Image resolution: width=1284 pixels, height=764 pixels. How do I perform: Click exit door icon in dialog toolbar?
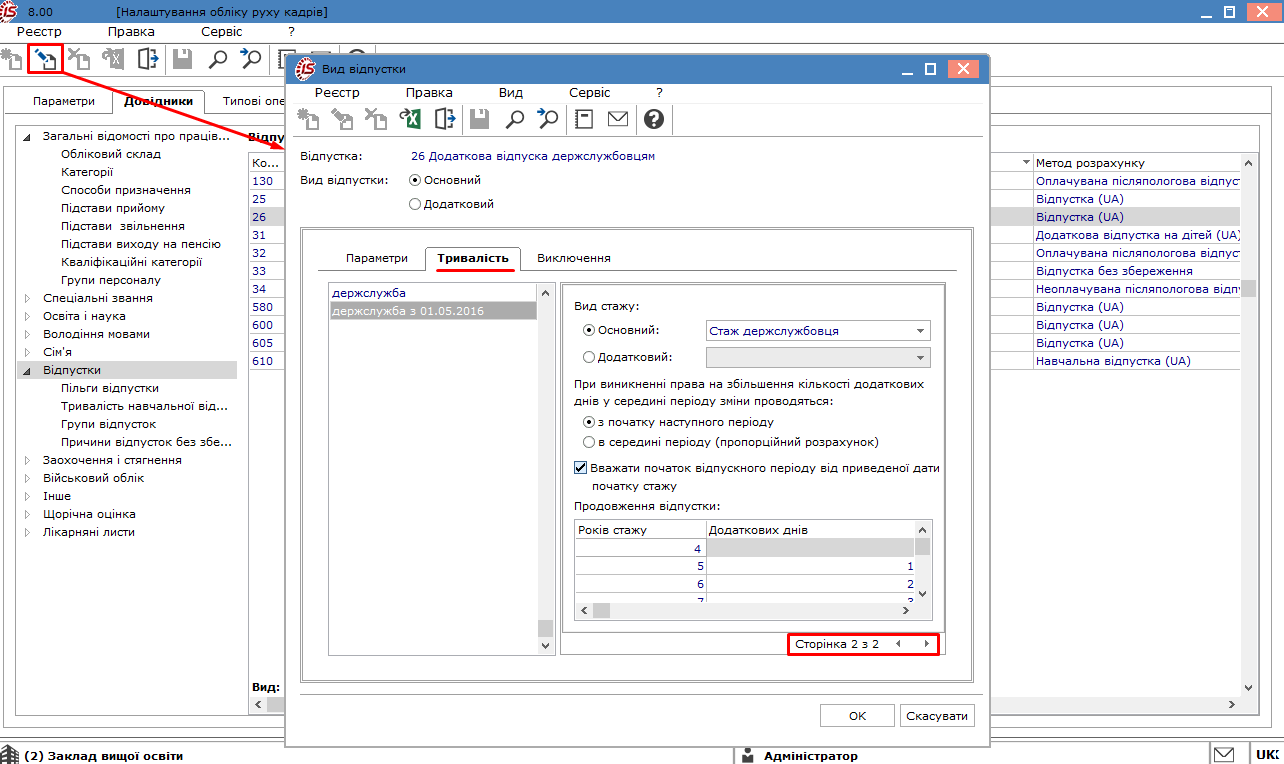coord(445,119)
